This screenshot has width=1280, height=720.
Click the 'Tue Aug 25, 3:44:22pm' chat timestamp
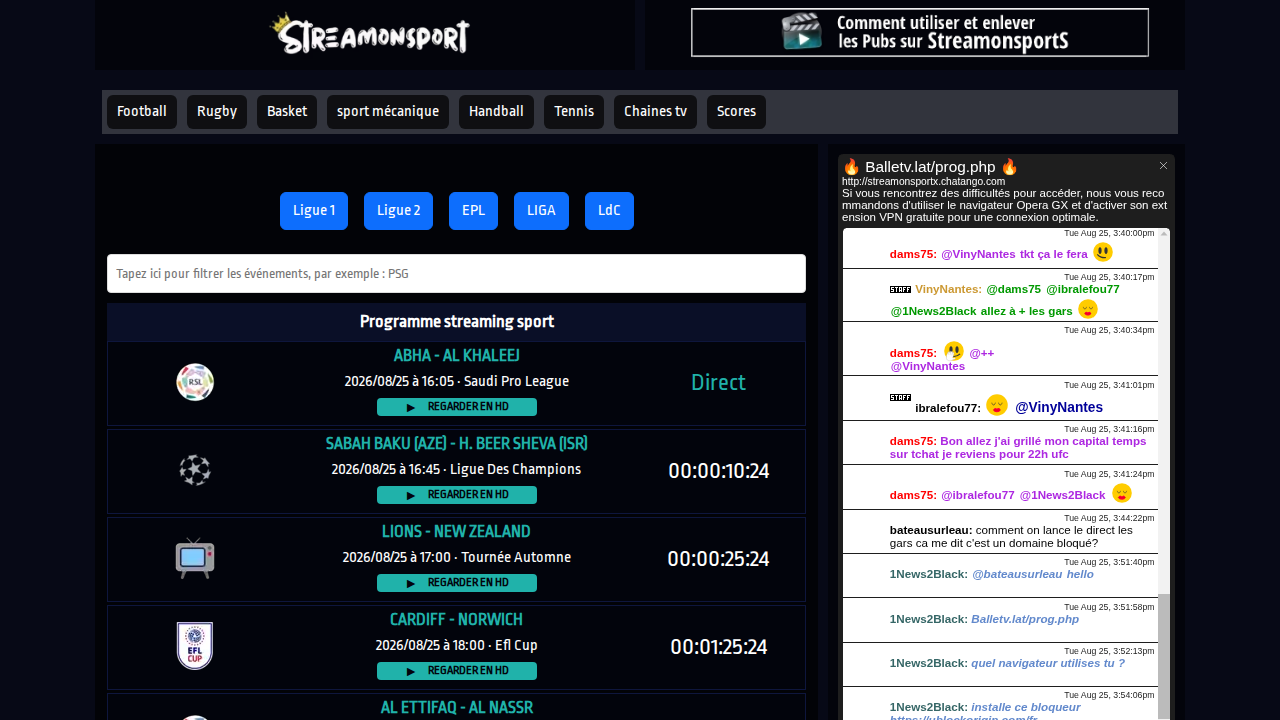[1109, 518]
